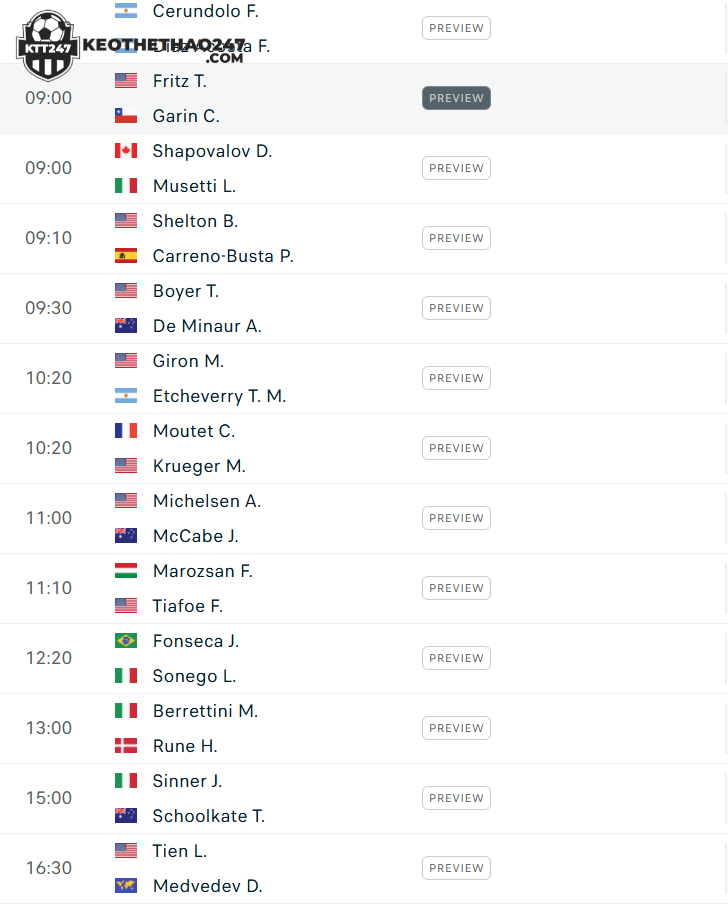The height and width of the screenshot is (905, 728).
Task: Select player name Etcheverry T. M.
Action: (x=219, y=396)
